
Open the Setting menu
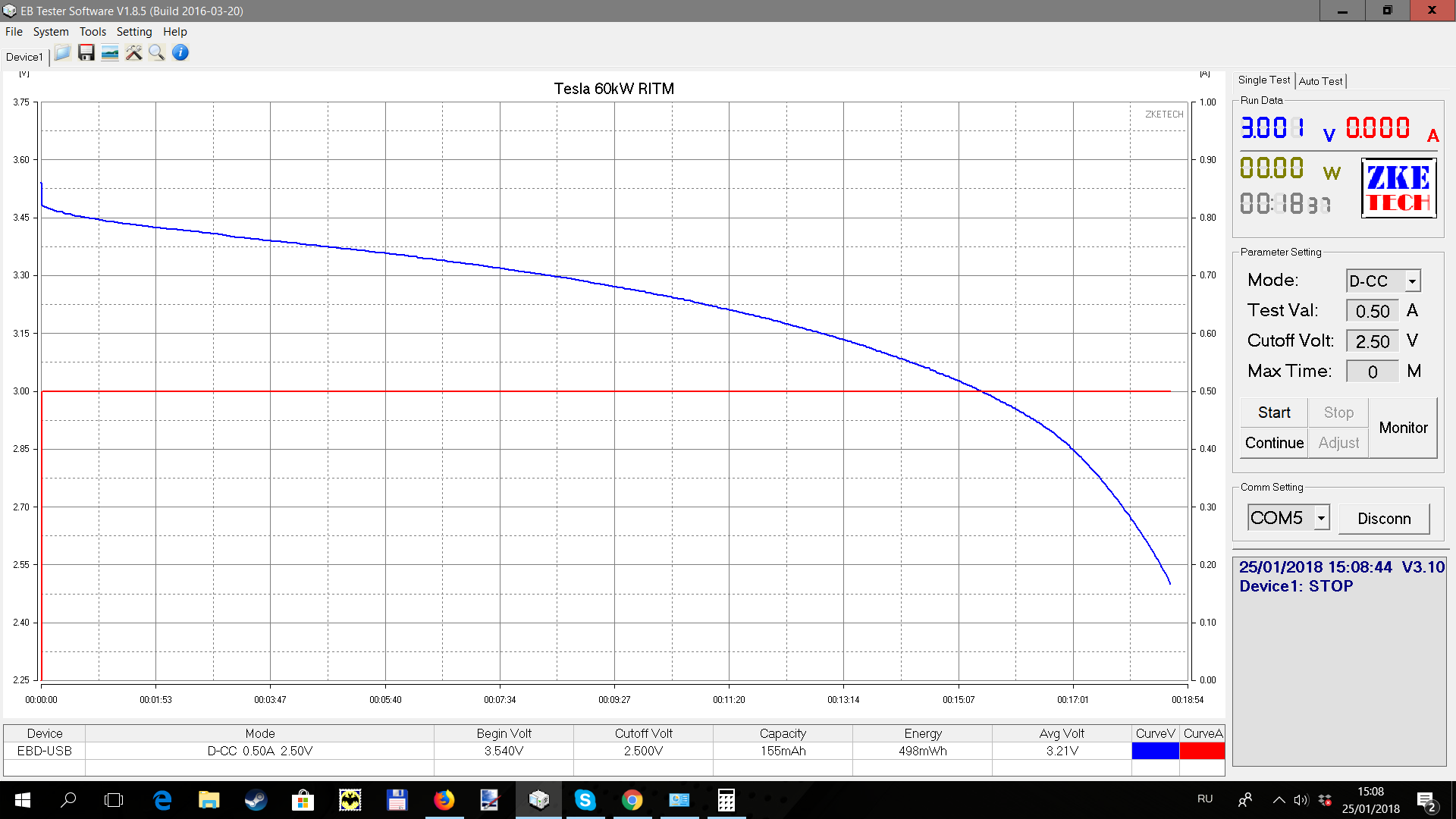134,32
